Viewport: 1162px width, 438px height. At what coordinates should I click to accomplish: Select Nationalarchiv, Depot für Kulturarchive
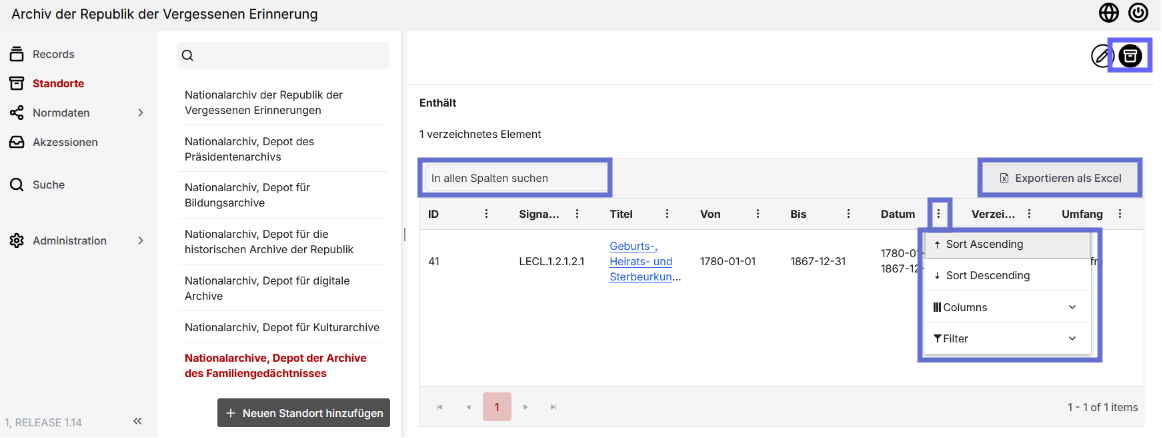(x=282, y=327)
